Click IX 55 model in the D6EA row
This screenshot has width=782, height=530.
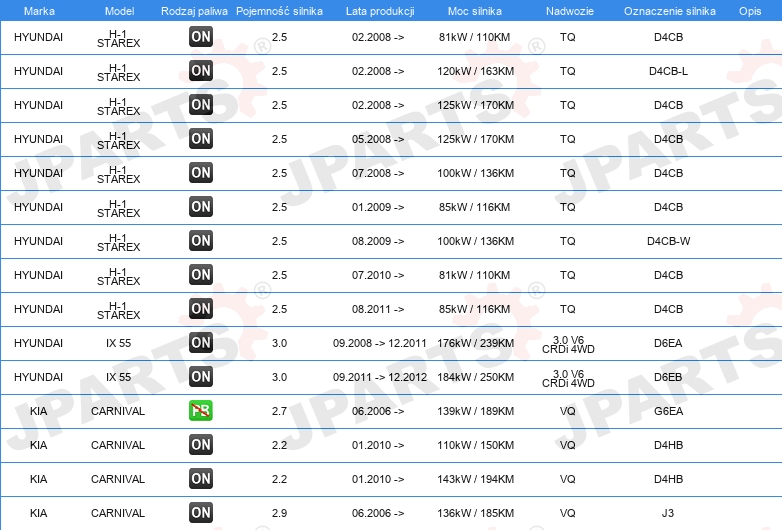click(118, 343)
